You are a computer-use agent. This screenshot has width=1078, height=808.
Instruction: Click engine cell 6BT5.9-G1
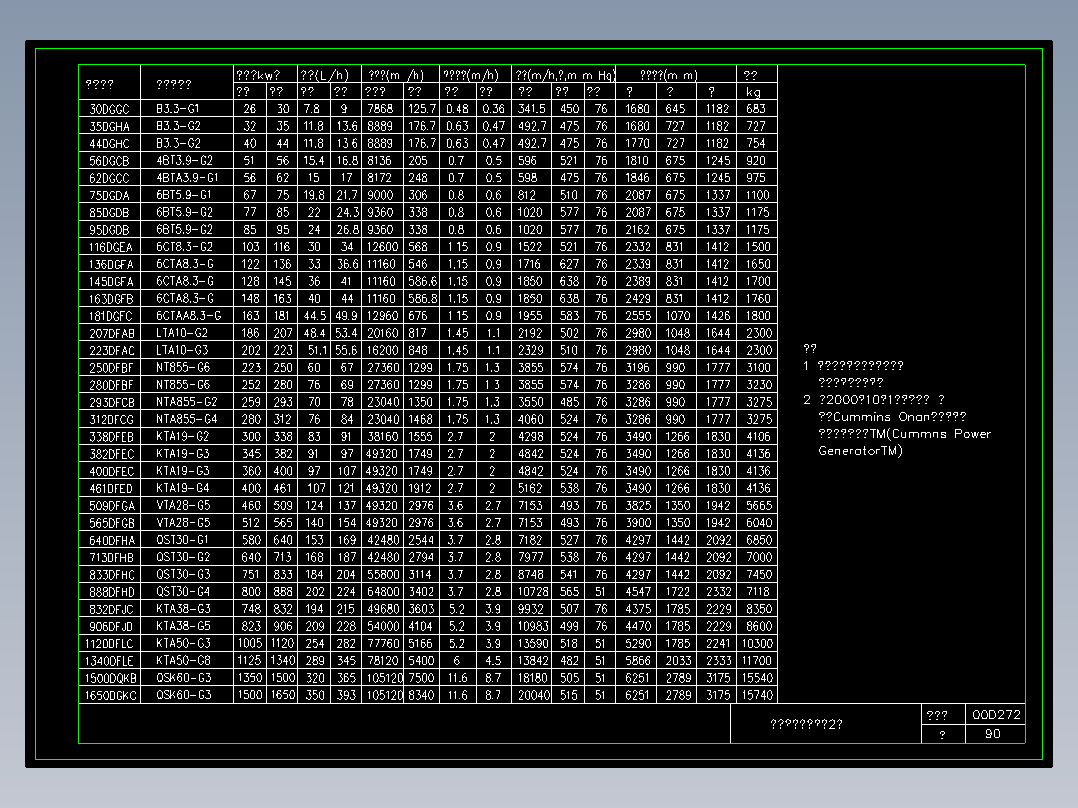coord(187,195)
